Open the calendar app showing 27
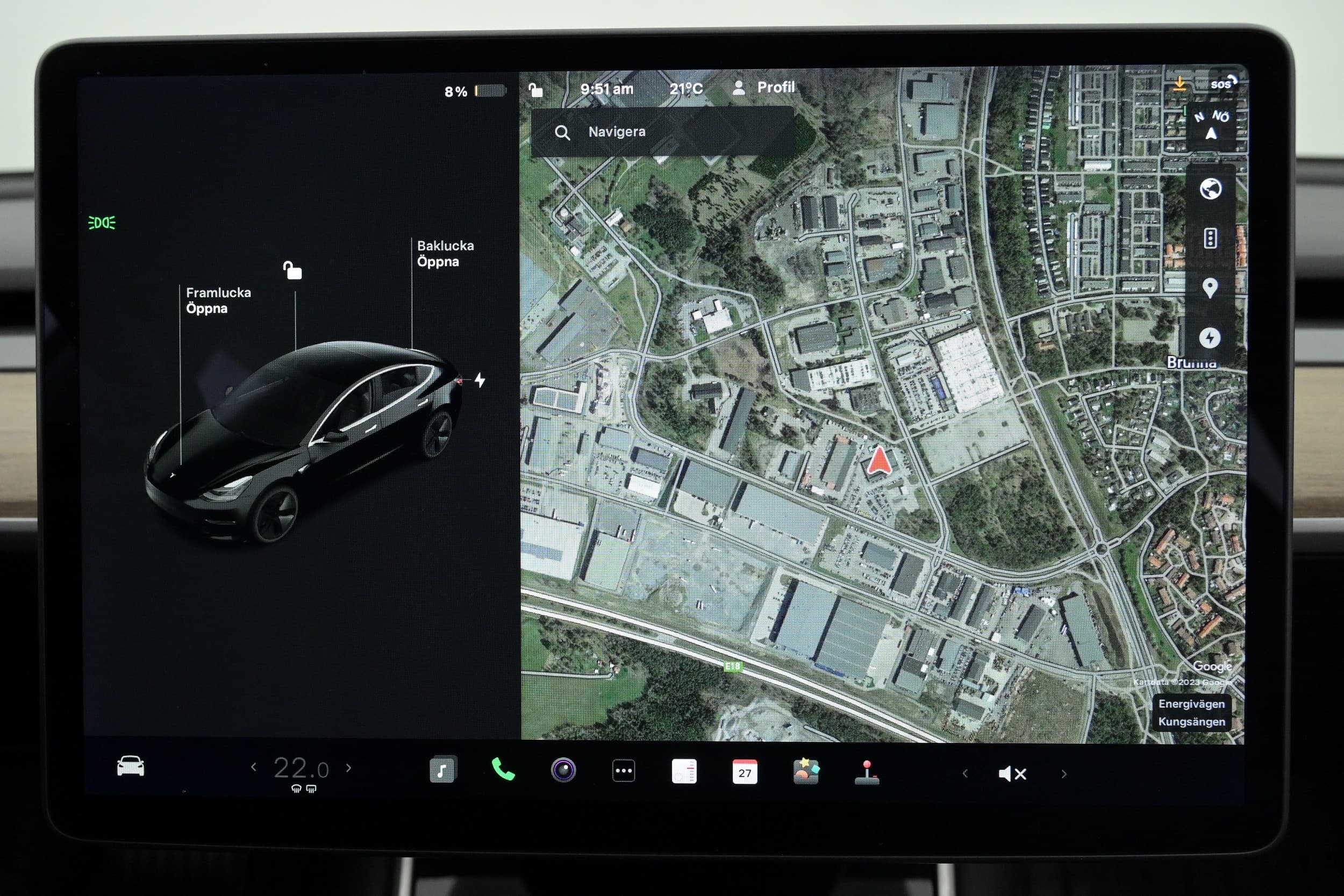Image resolution: width=1344 pixels, height=896 pixels. point(745,771)
